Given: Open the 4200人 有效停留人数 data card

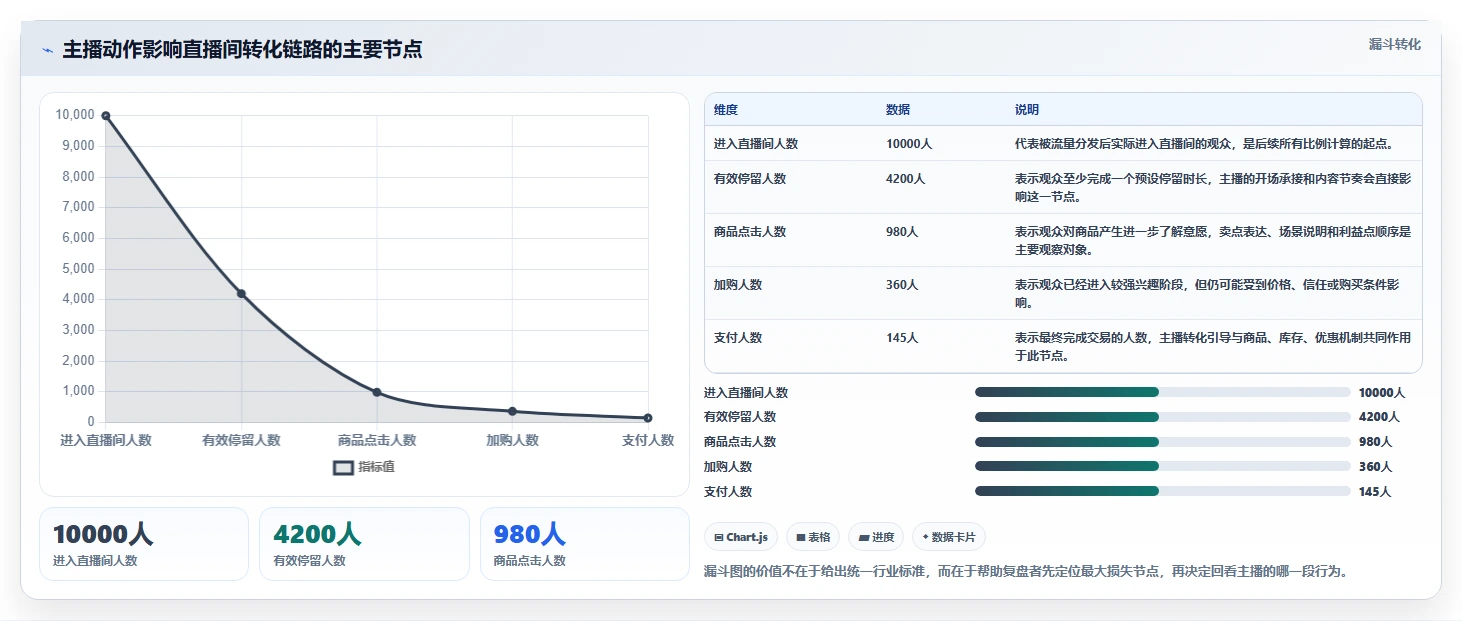Looking at the screenshot, I should (x=364, y=544).
